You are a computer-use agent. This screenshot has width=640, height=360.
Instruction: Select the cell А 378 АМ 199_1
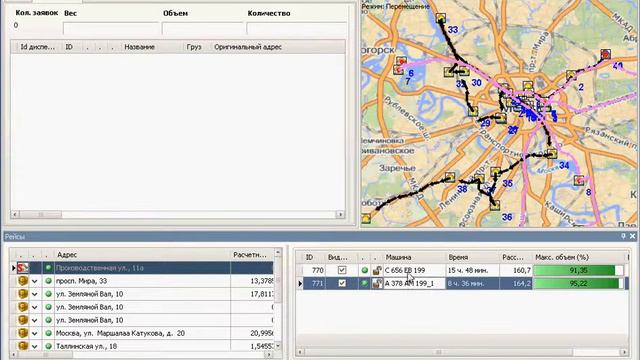tap(414, 283)
